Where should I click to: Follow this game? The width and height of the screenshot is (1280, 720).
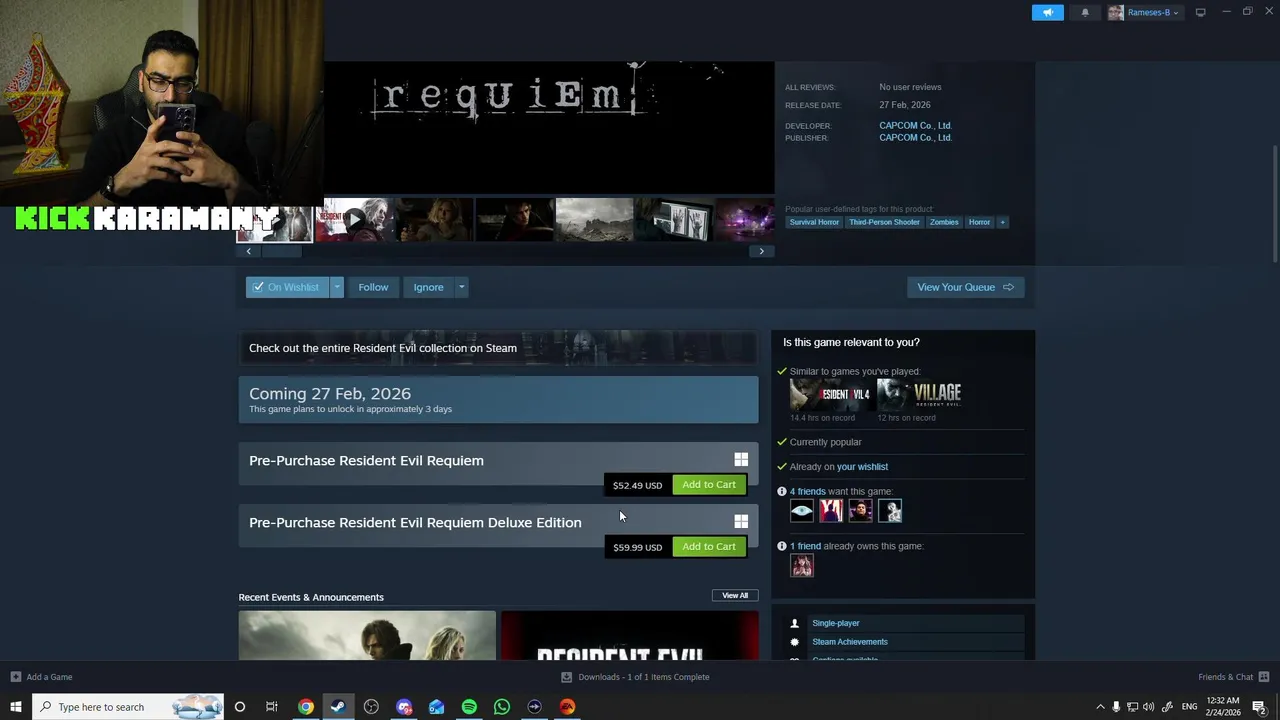[x=373, y=287]
